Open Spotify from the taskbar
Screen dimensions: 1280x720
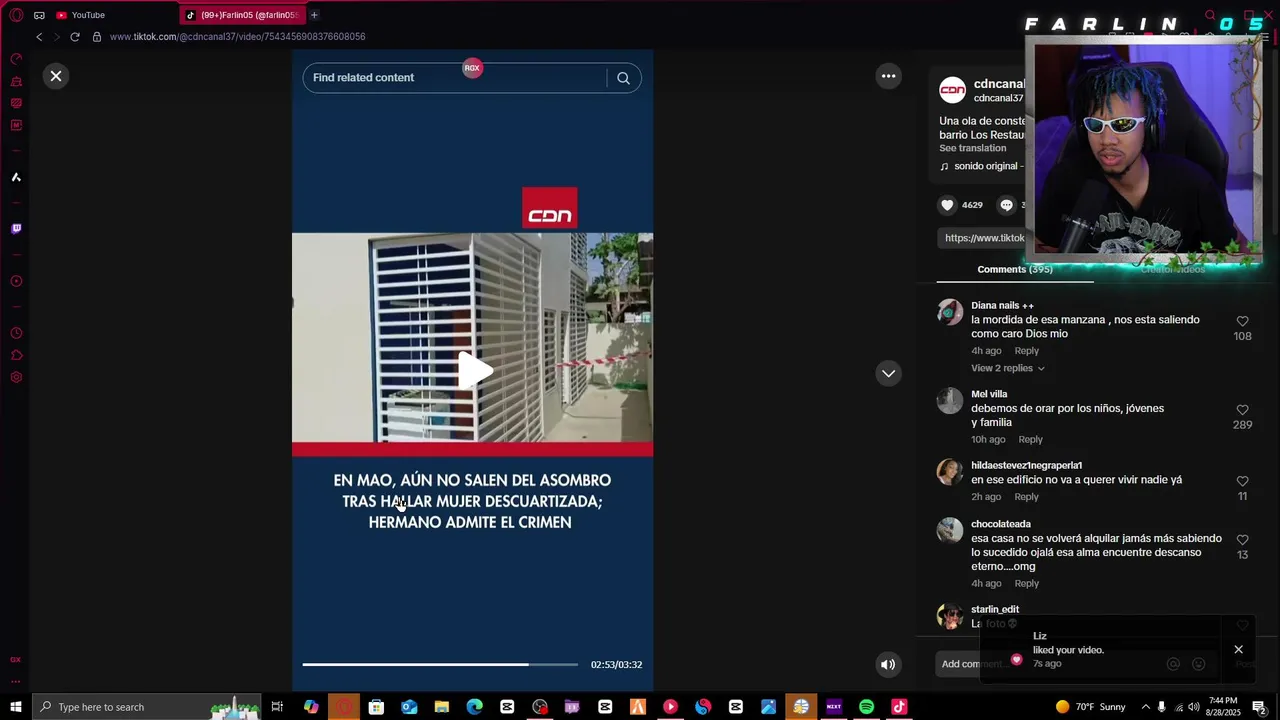tap(866, 707)
